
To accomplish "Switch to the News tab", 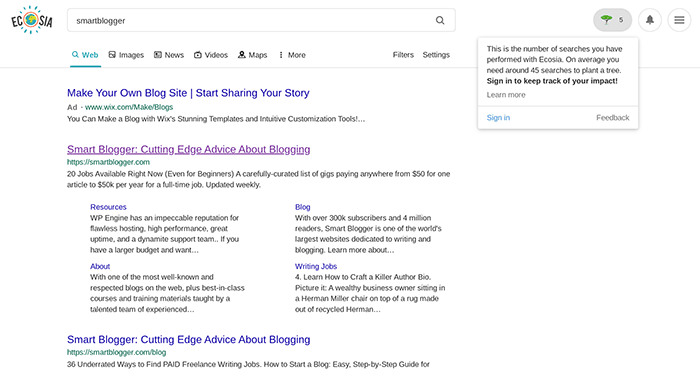I will click(x=169, y=55).
